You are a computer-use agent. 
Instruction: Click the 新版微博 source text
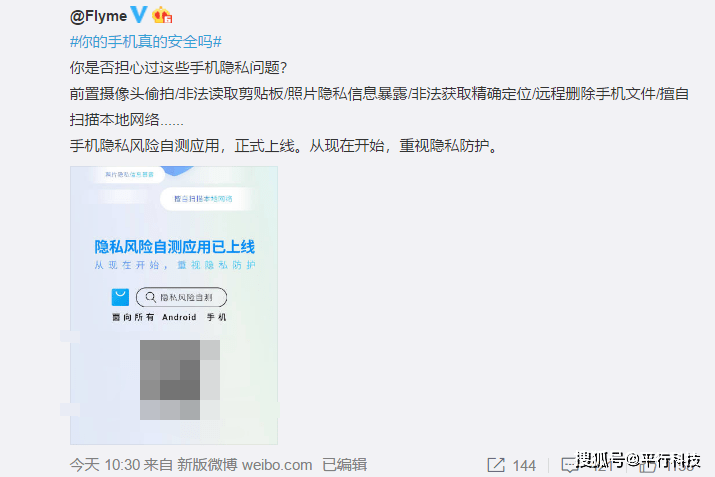click(207, 465)
